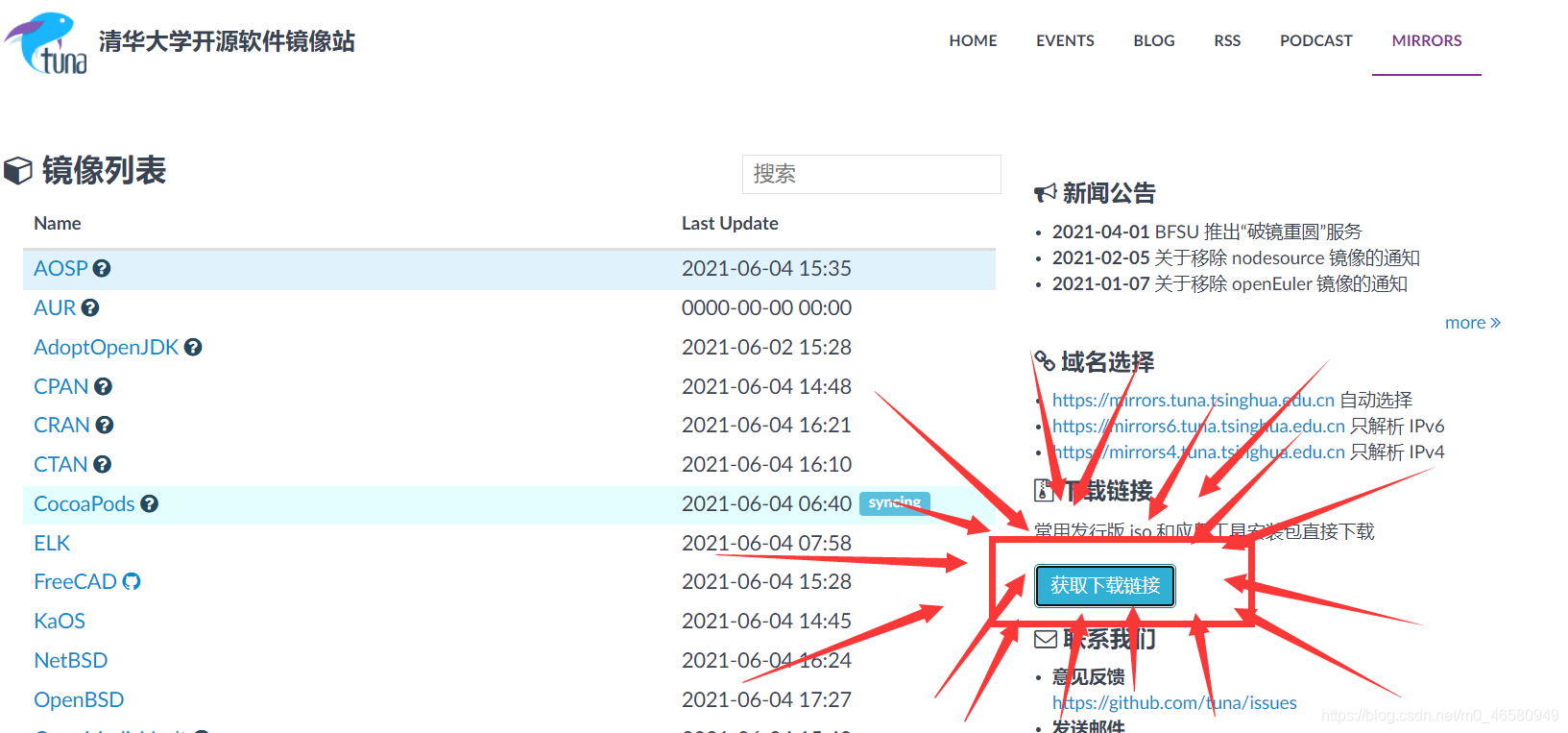
Task: Open github.com/tuna/issues feedback link
Action: click(1174, 703)
